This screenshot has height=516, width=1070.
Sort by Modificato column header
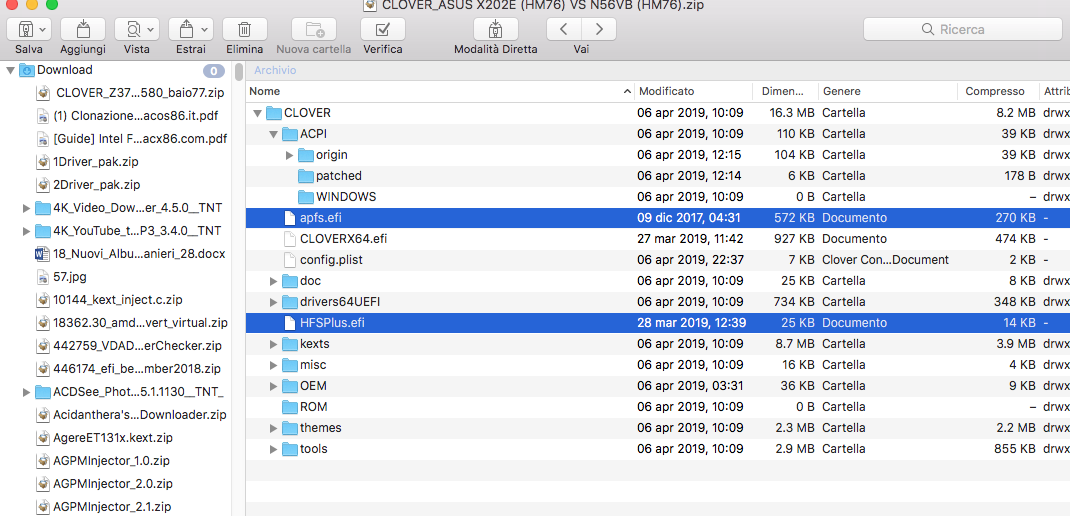tap(693, 91)
